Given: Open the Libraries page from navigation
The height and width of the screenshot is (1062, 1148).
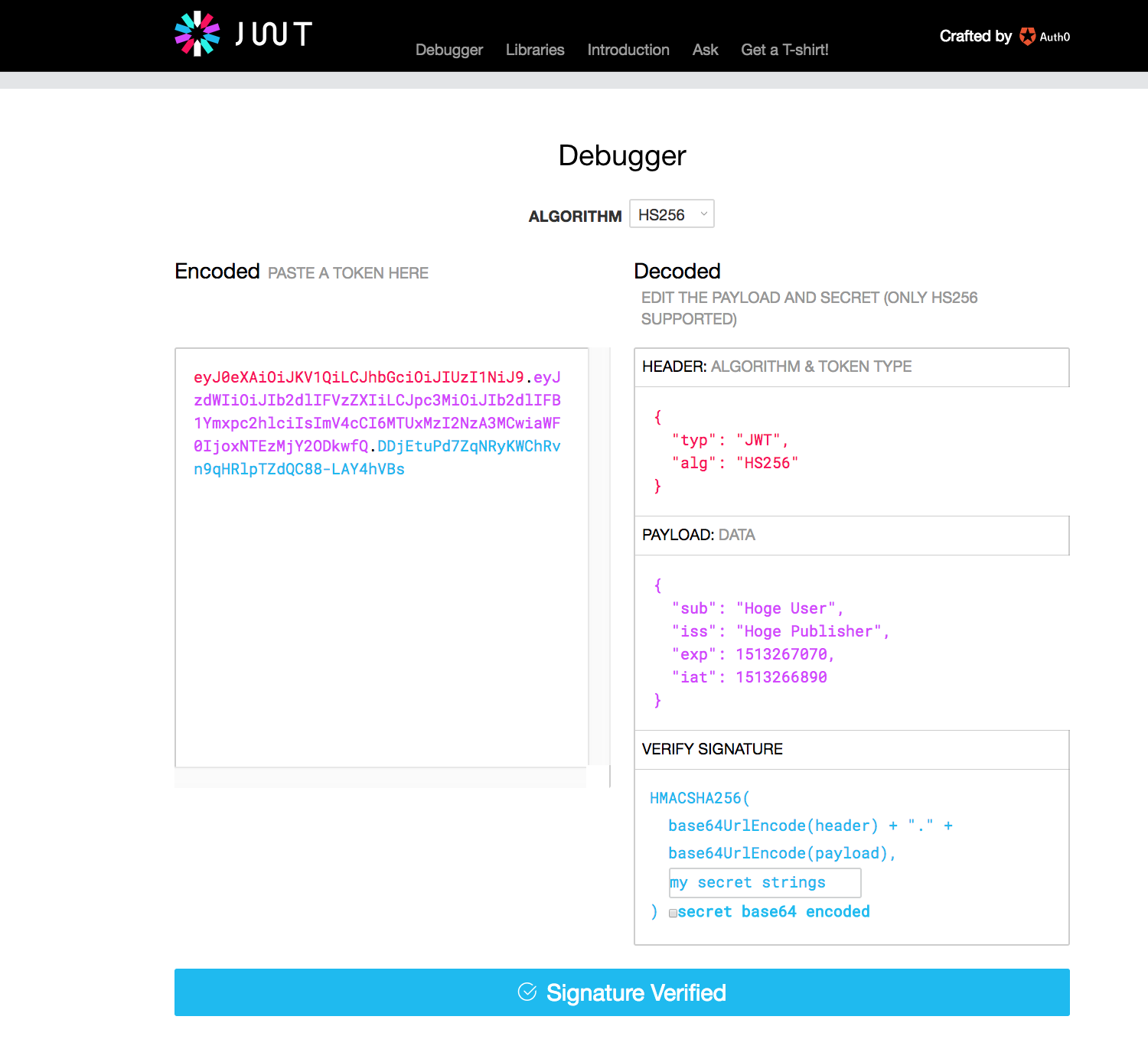Looking at the screenshot, I should coord(534,50).
